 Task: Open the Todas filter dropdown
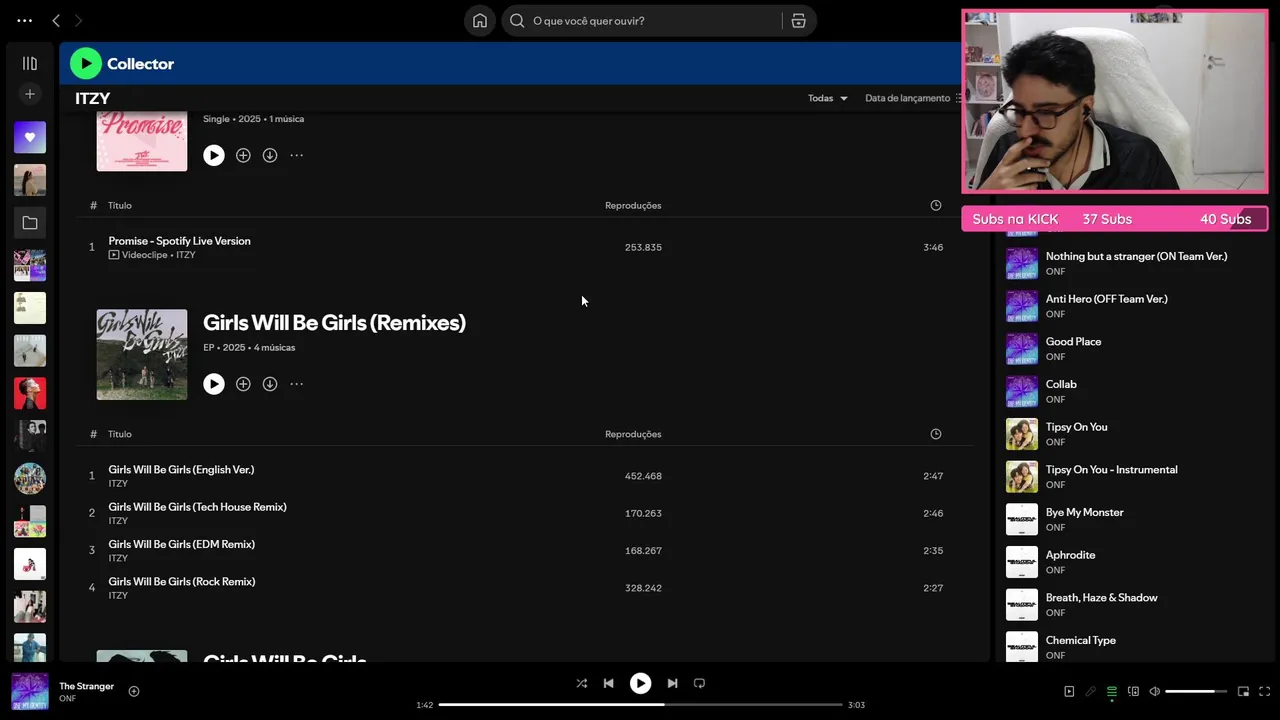click(x=828, y=98)
